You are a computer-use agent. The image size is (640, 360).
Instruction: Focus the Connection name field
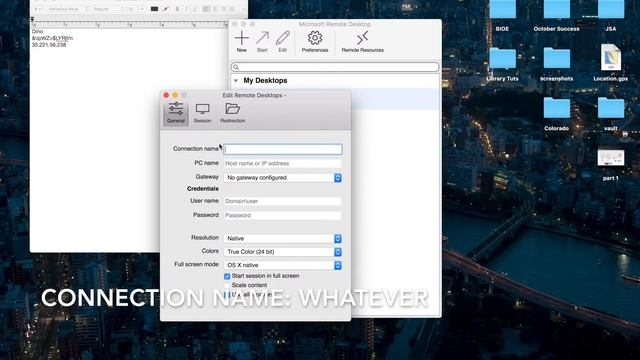(x=283, y=149)
